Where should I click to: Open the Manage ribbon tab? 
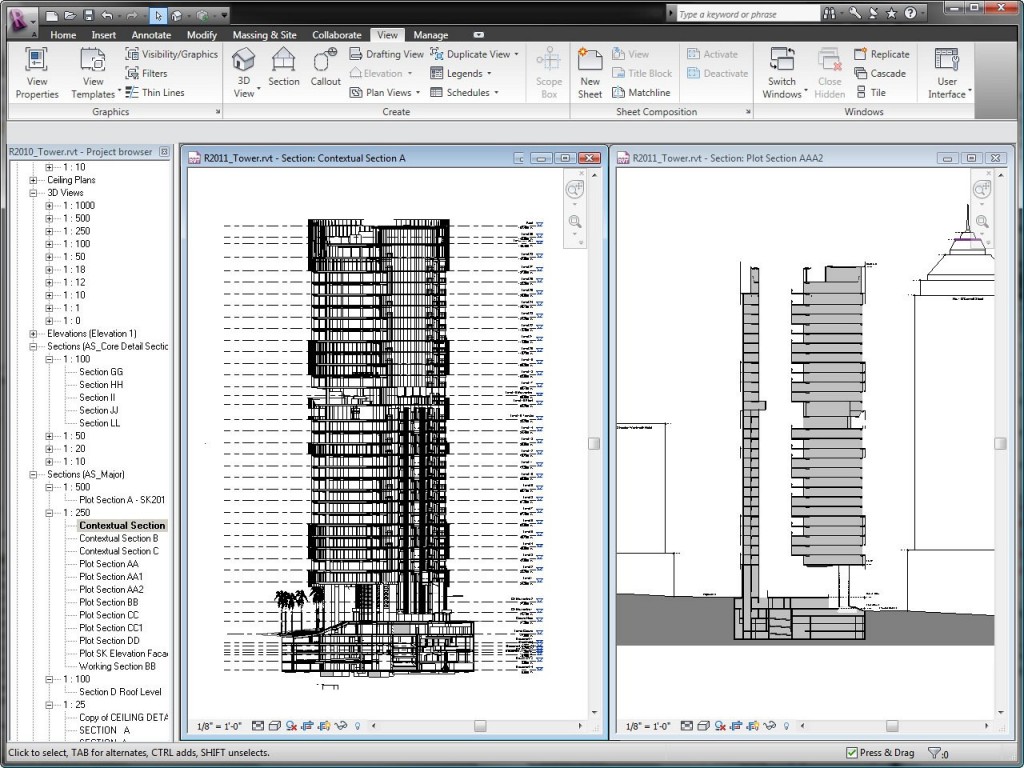coord(431,34)
